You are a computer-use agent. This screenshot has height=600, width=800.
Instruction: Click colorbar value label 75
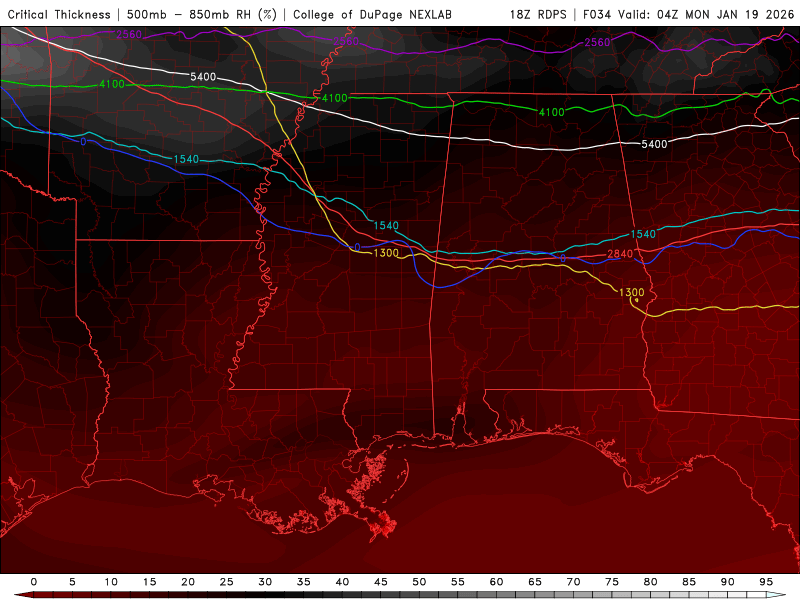pyautogui.click(x=612, y=582)
